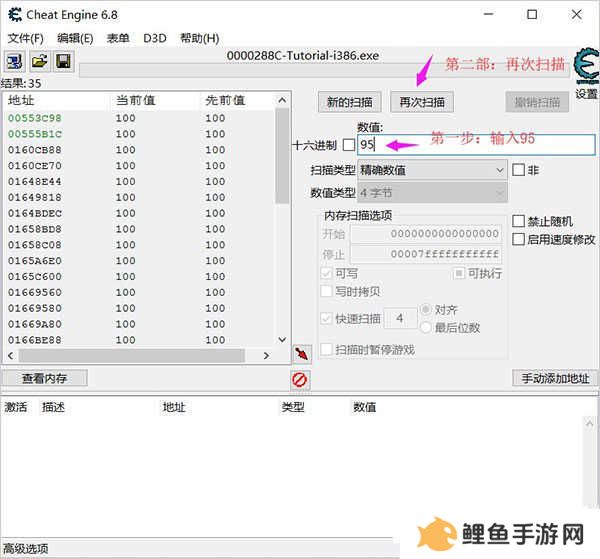Toggle the 非 checkbox
The width and height of the screenshot is (600, 559).
[x=518, y=170]
